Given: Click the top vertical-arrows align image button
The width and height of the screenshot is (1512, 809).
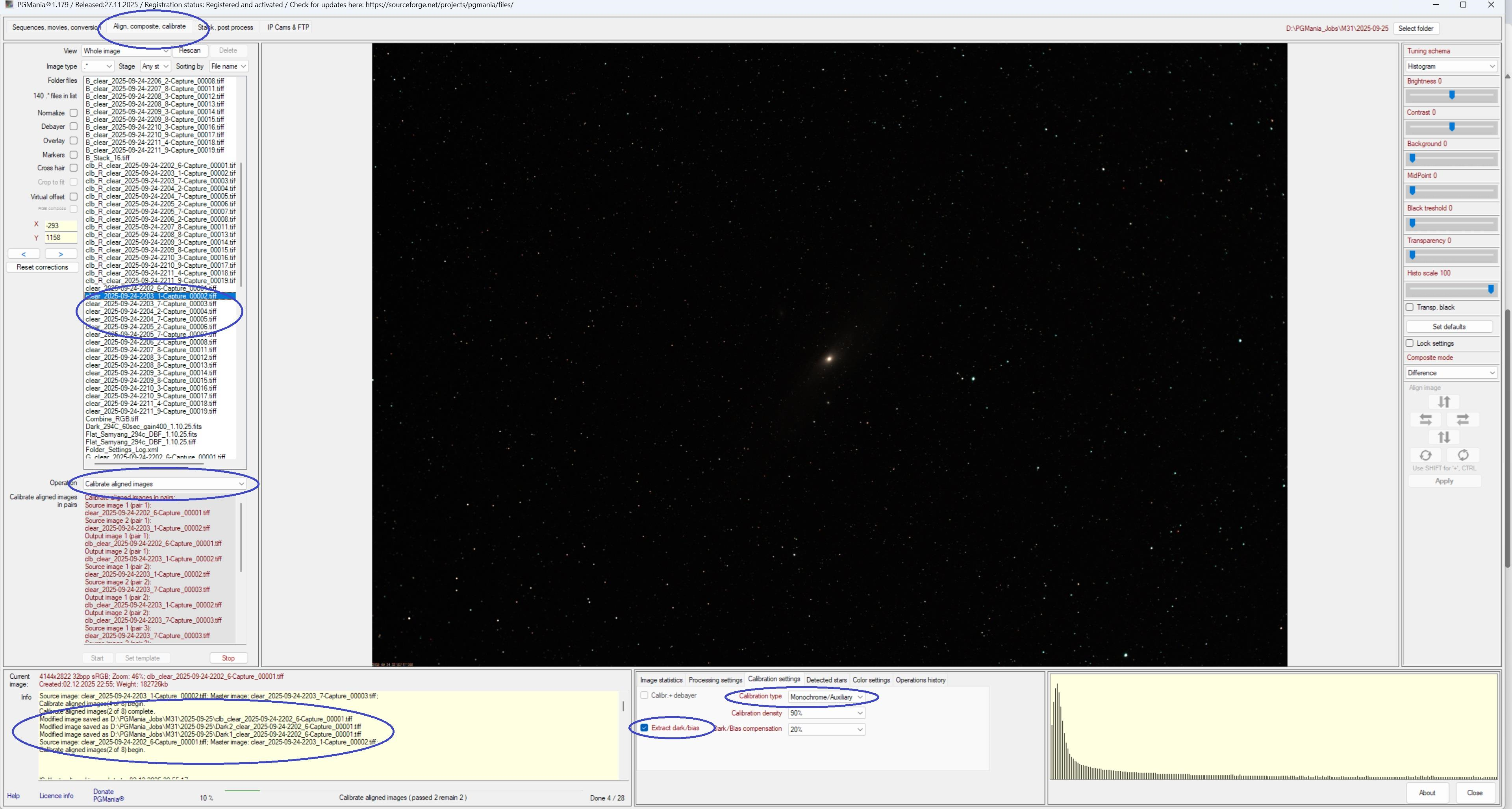Looking at the screenshot, I should [x=1443, y=402].
